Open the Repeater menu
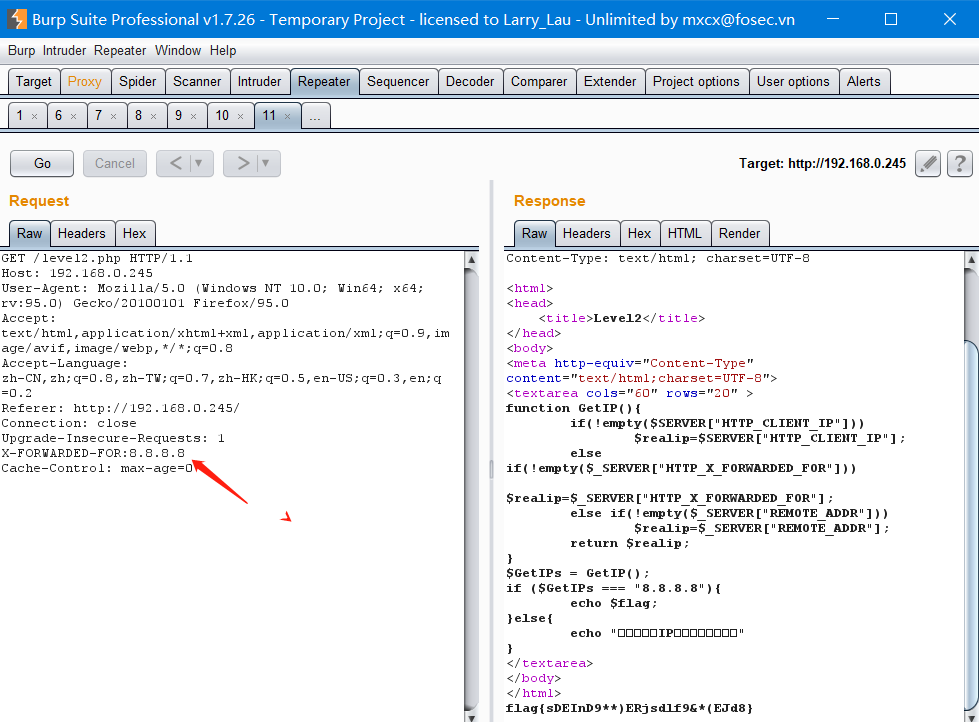Viewport: 979px width, 722px height. coord(120,51)
